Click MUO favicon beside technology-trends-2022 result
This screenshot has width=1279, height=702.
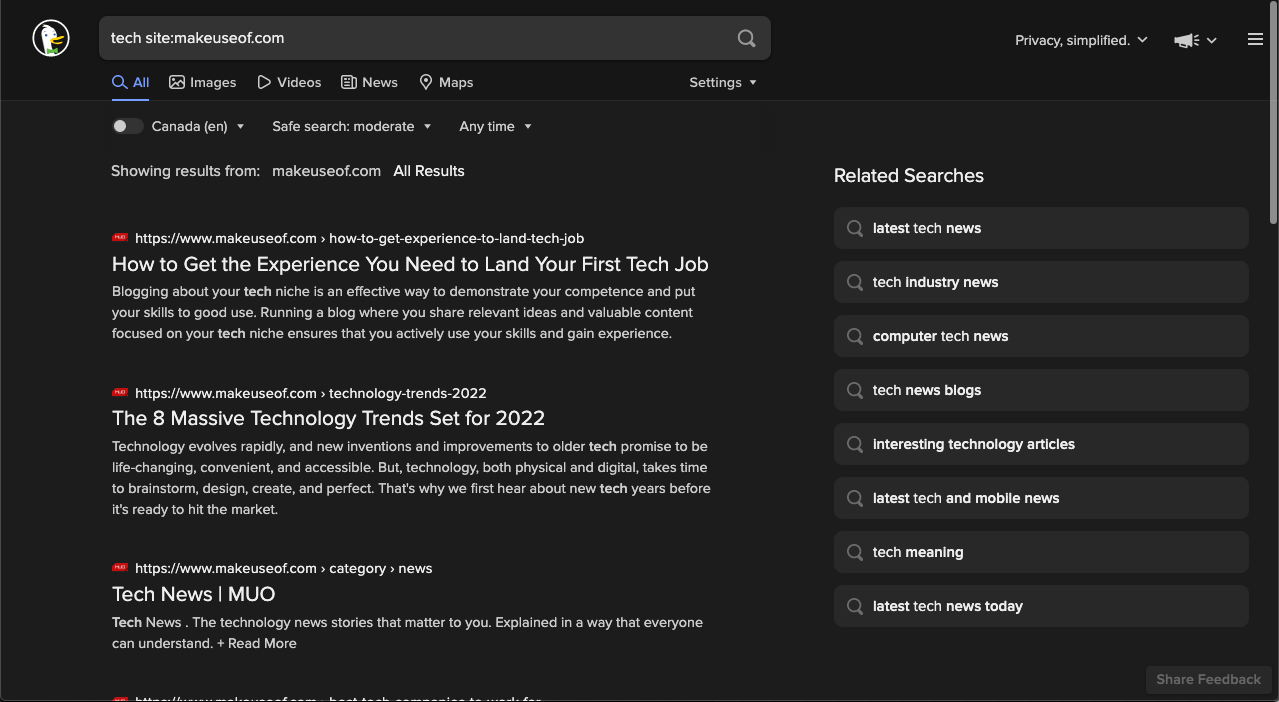[120, 393]
